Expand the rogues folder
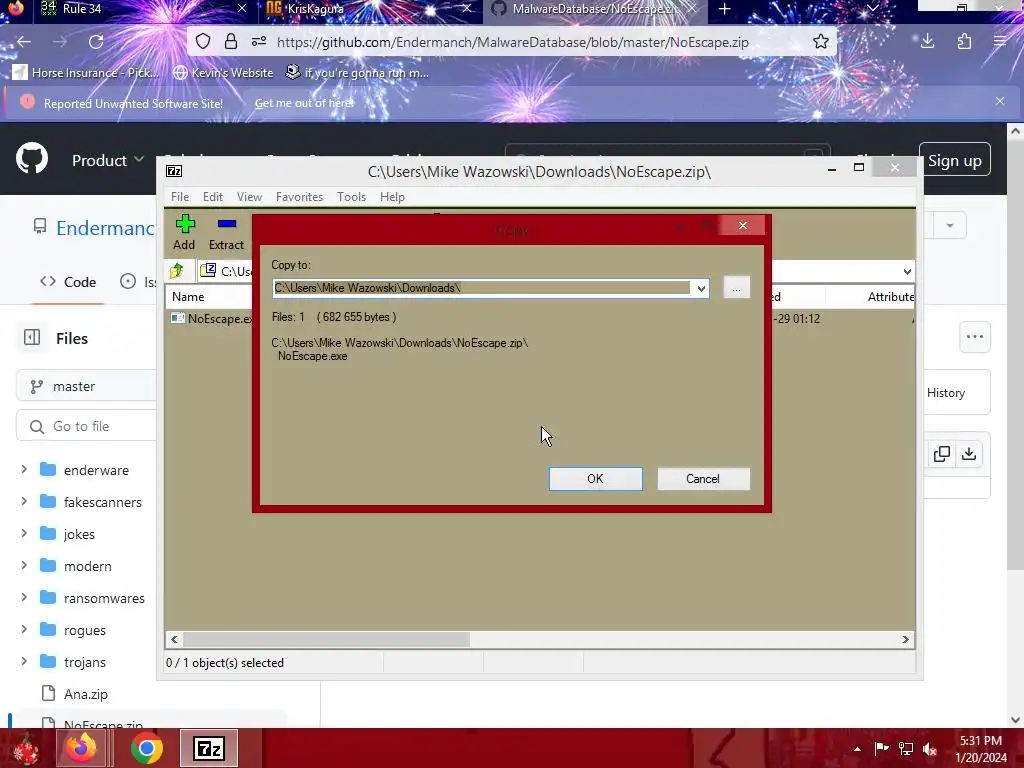This screenshot has width=1024, height=768. 24,630
